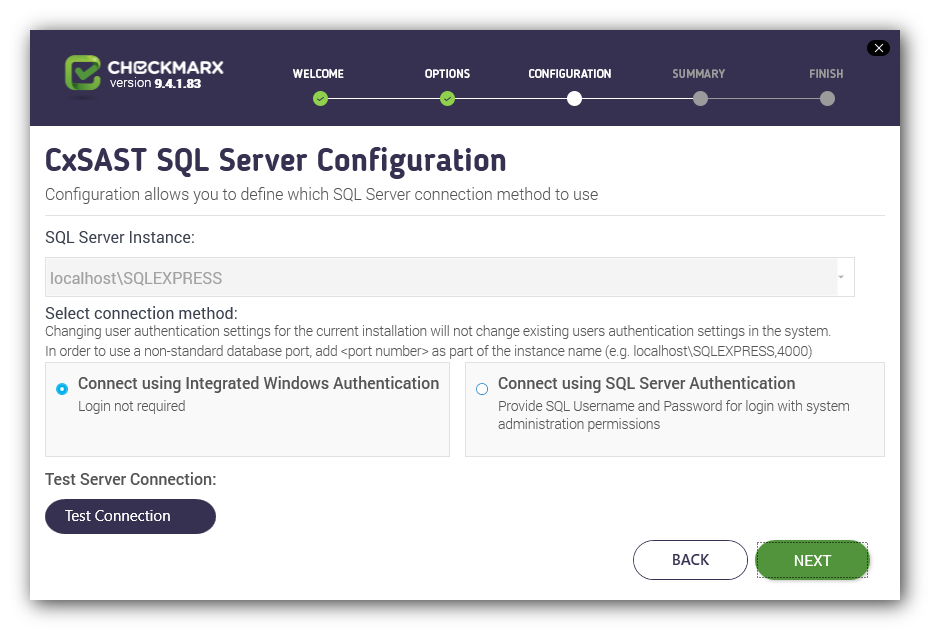Select the SUMMARY step label
The height and width of the screenshot is (630, 930).
(x=699, y=74)
